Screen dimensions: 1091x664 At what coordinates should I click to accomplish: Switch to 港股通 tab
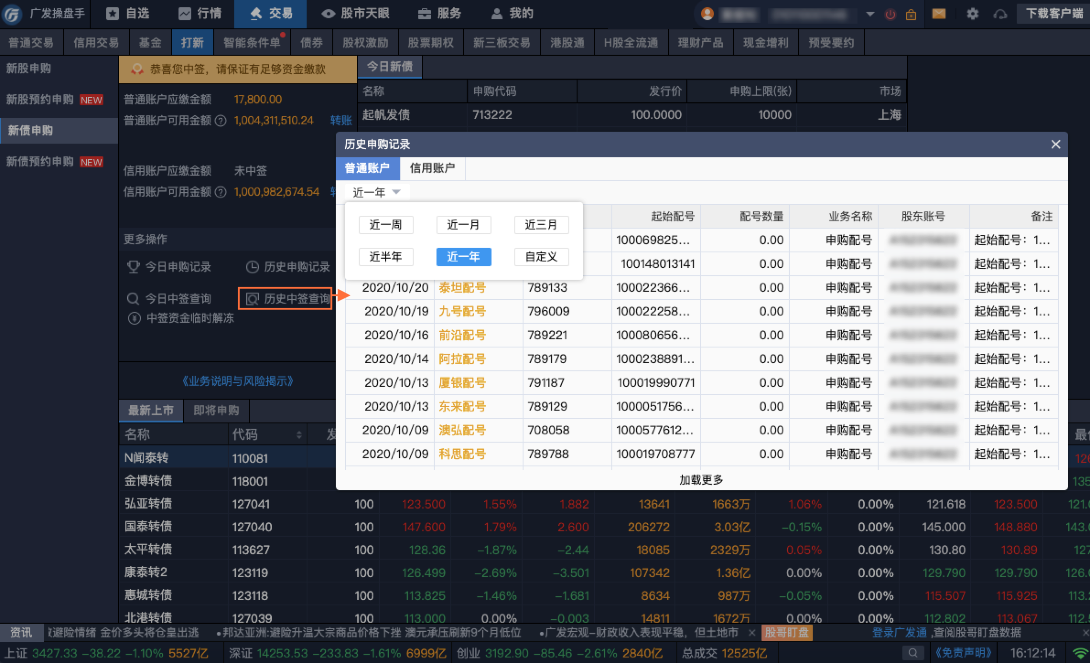click(x=567, y=42)
